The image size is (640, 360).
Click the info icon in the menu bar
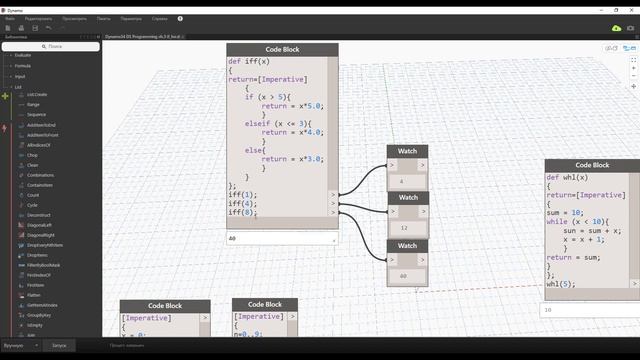pyautogui.click(x=180, y=19)
